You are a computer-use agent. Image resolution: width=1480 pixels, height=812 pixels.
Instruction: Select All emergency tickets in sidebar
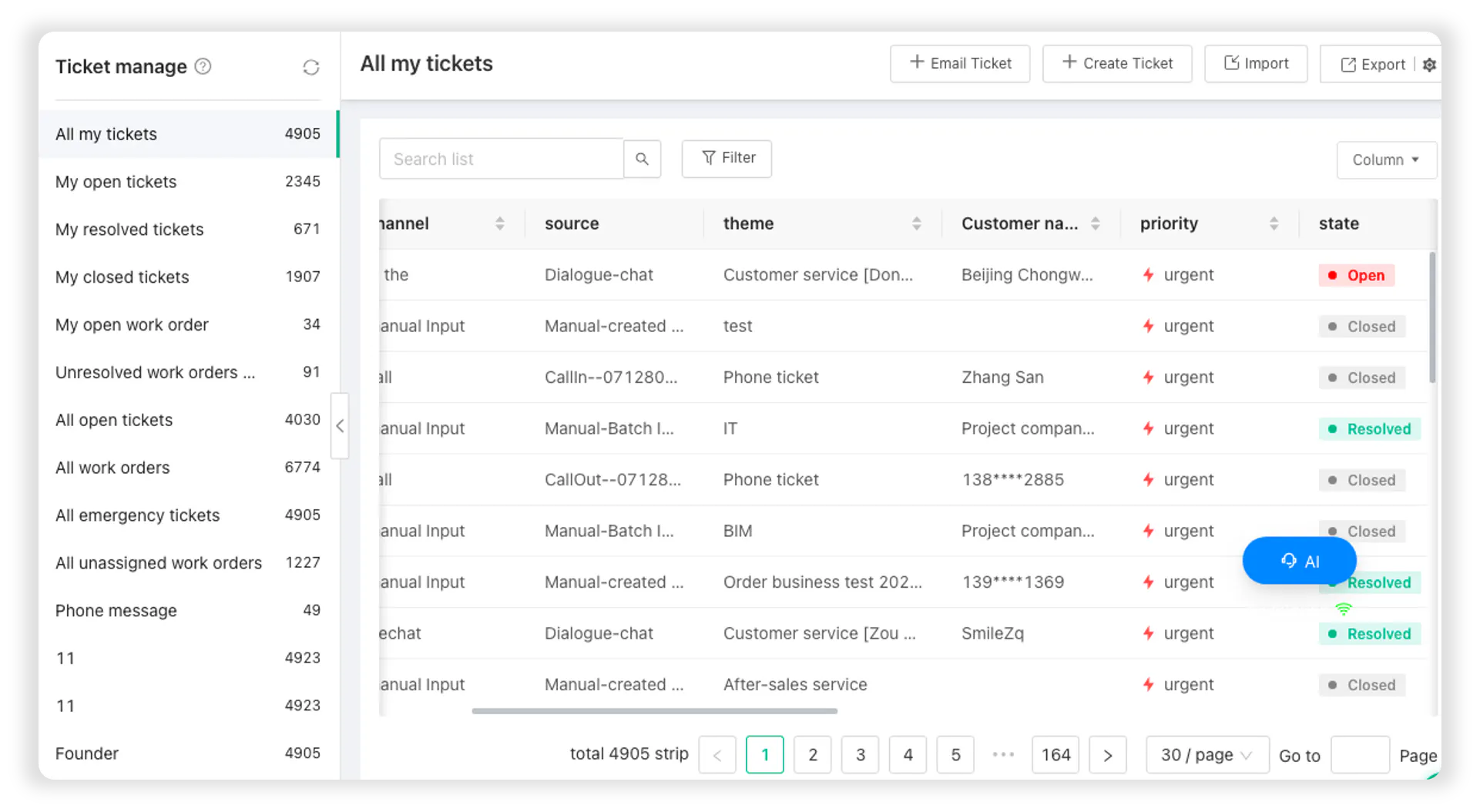pyautogui.click(x=188, y=516)
